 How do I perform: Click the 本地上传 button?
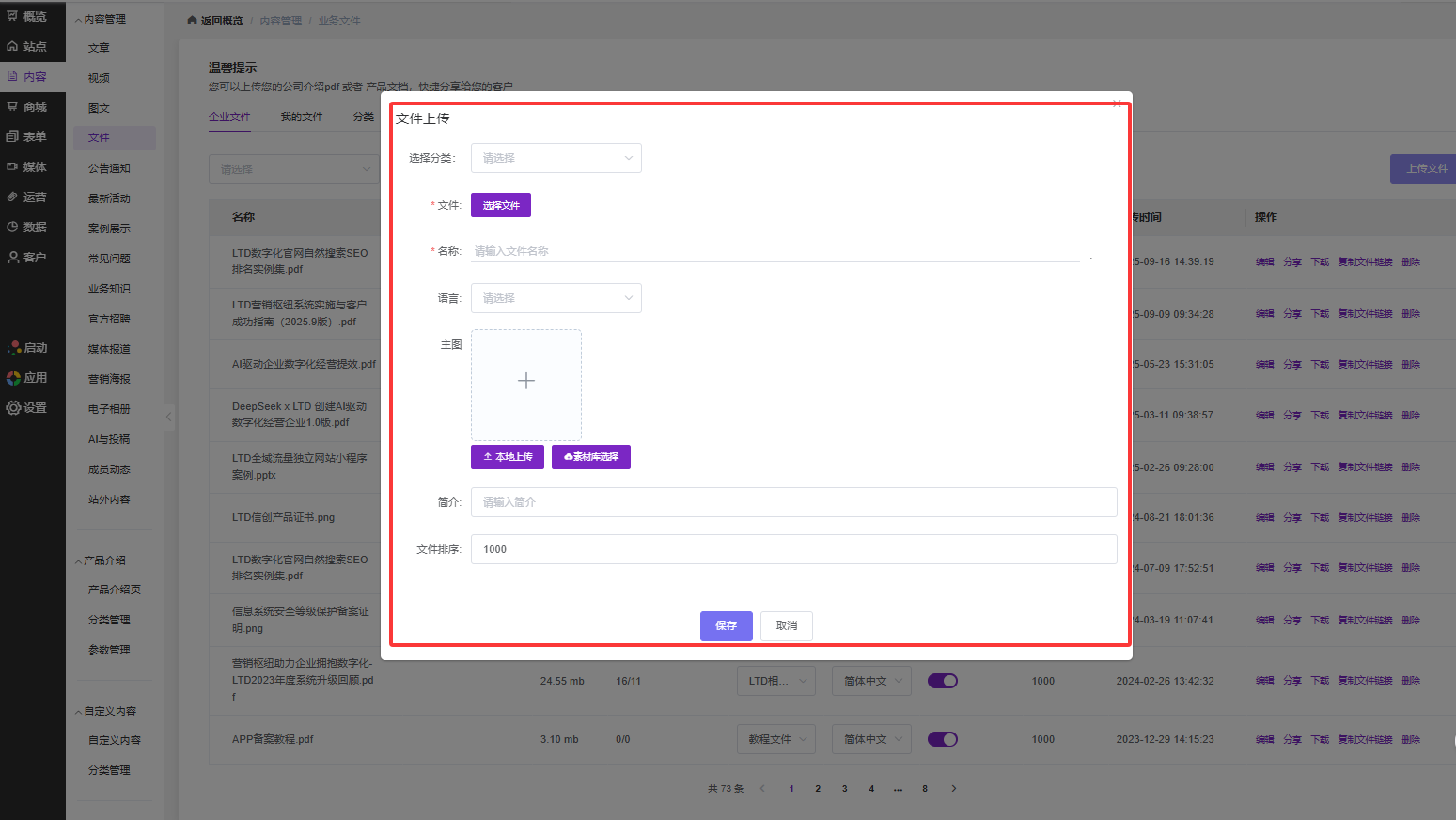[x=508, y=457]
